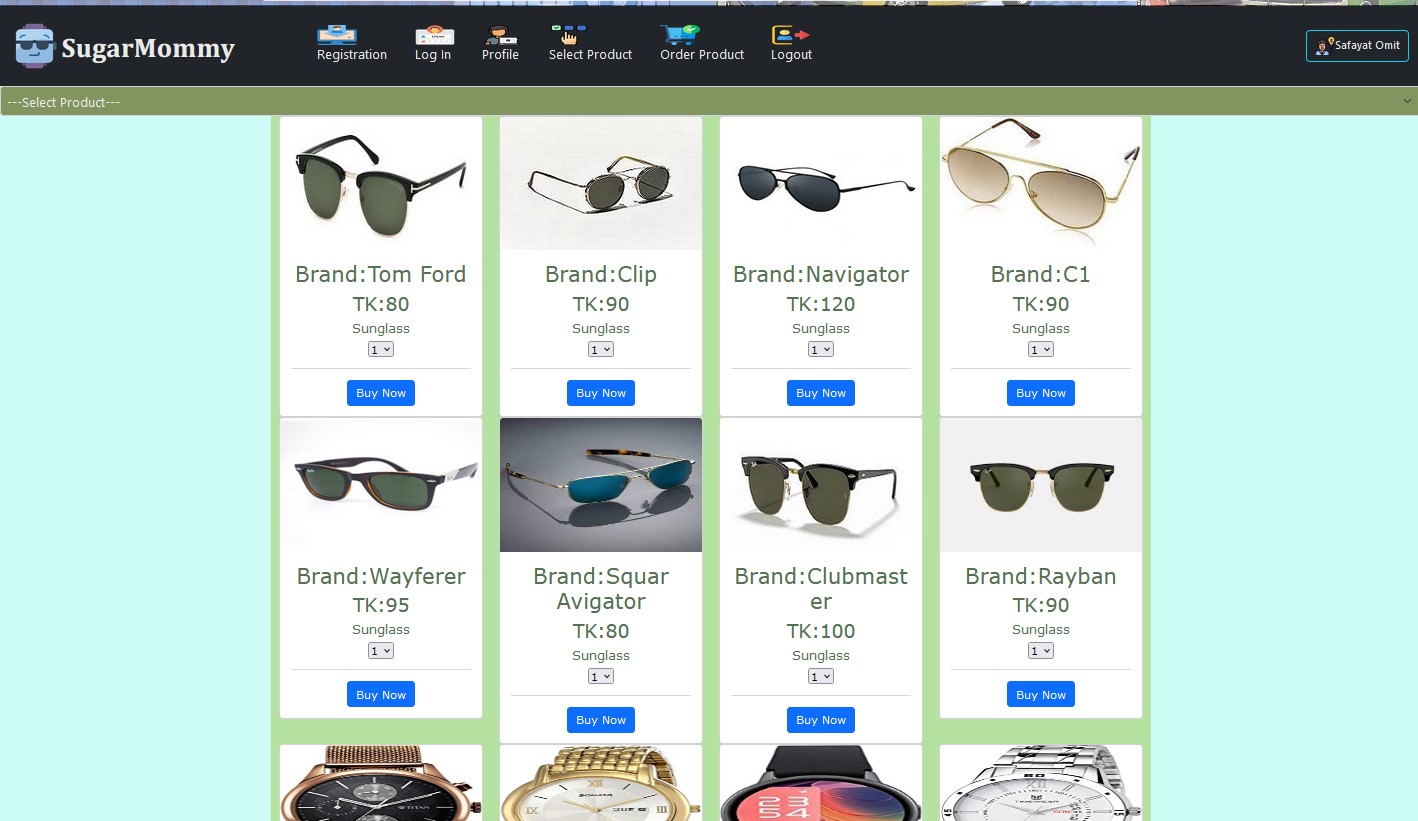The height and width of the screenshot is (821, 1418).
Task: Open quantity dropdown for Rayban sunglasses
Action: pos(1041,651)
